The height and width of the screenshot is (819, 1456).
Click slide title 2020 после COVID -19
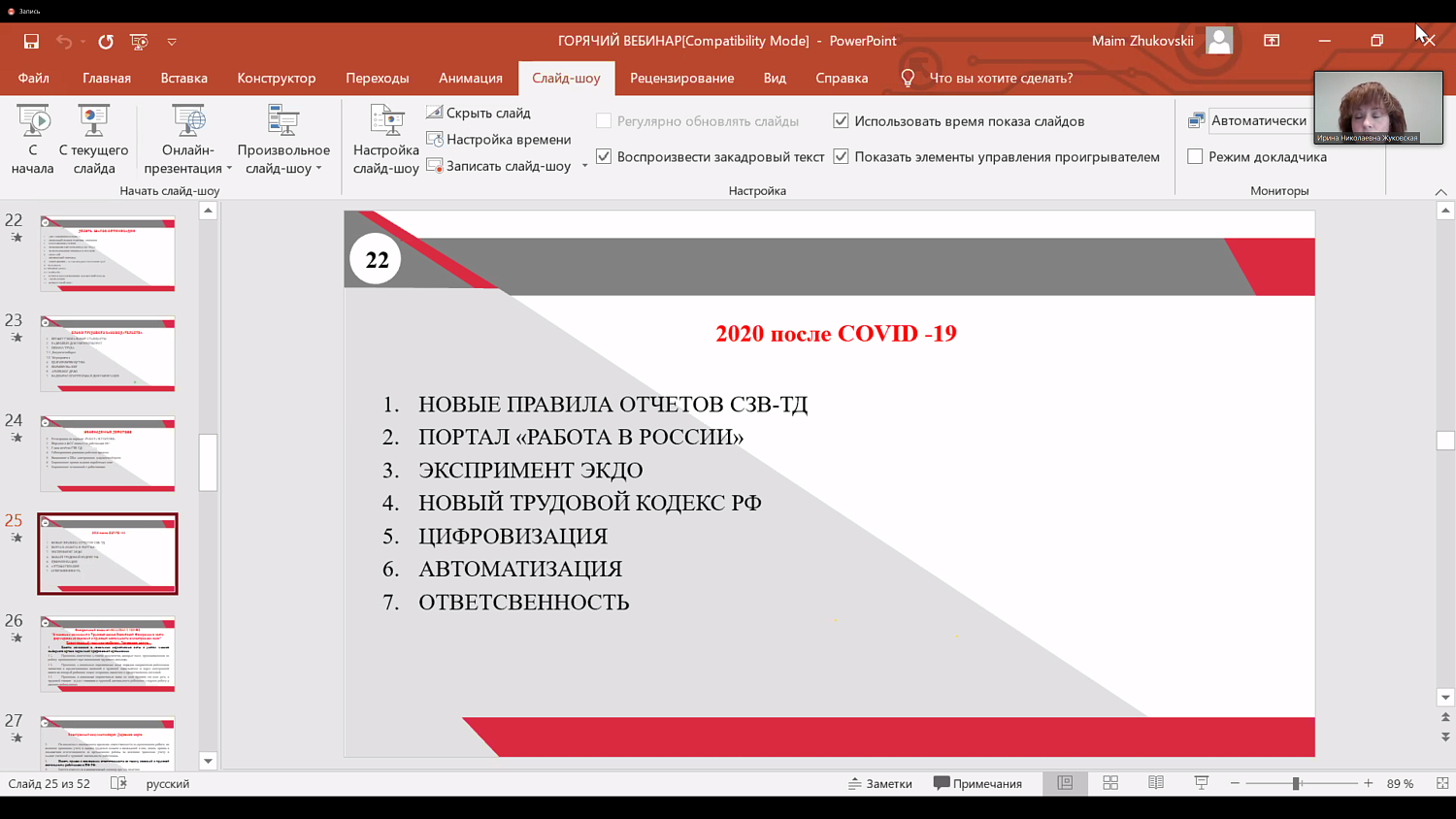click(836, 333)
